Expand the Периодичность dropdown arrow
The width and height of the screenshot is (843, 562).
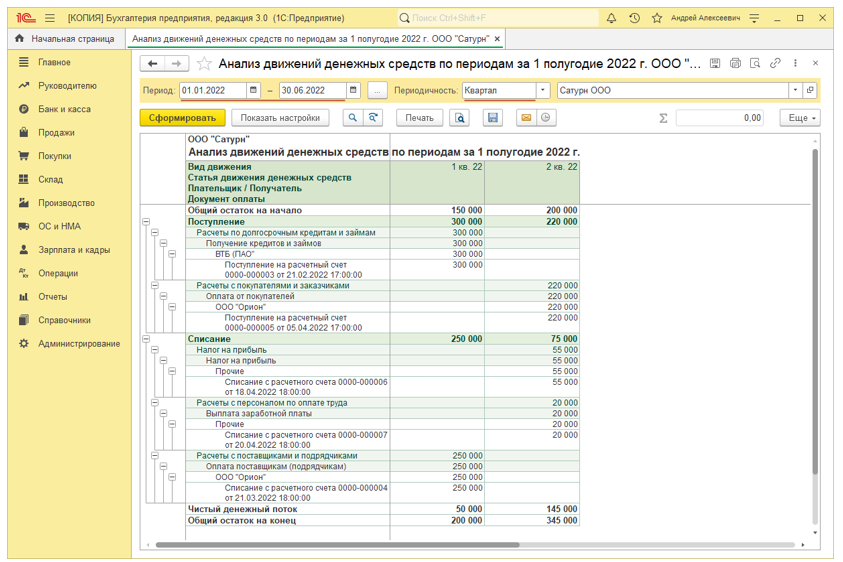pos(543,90)
